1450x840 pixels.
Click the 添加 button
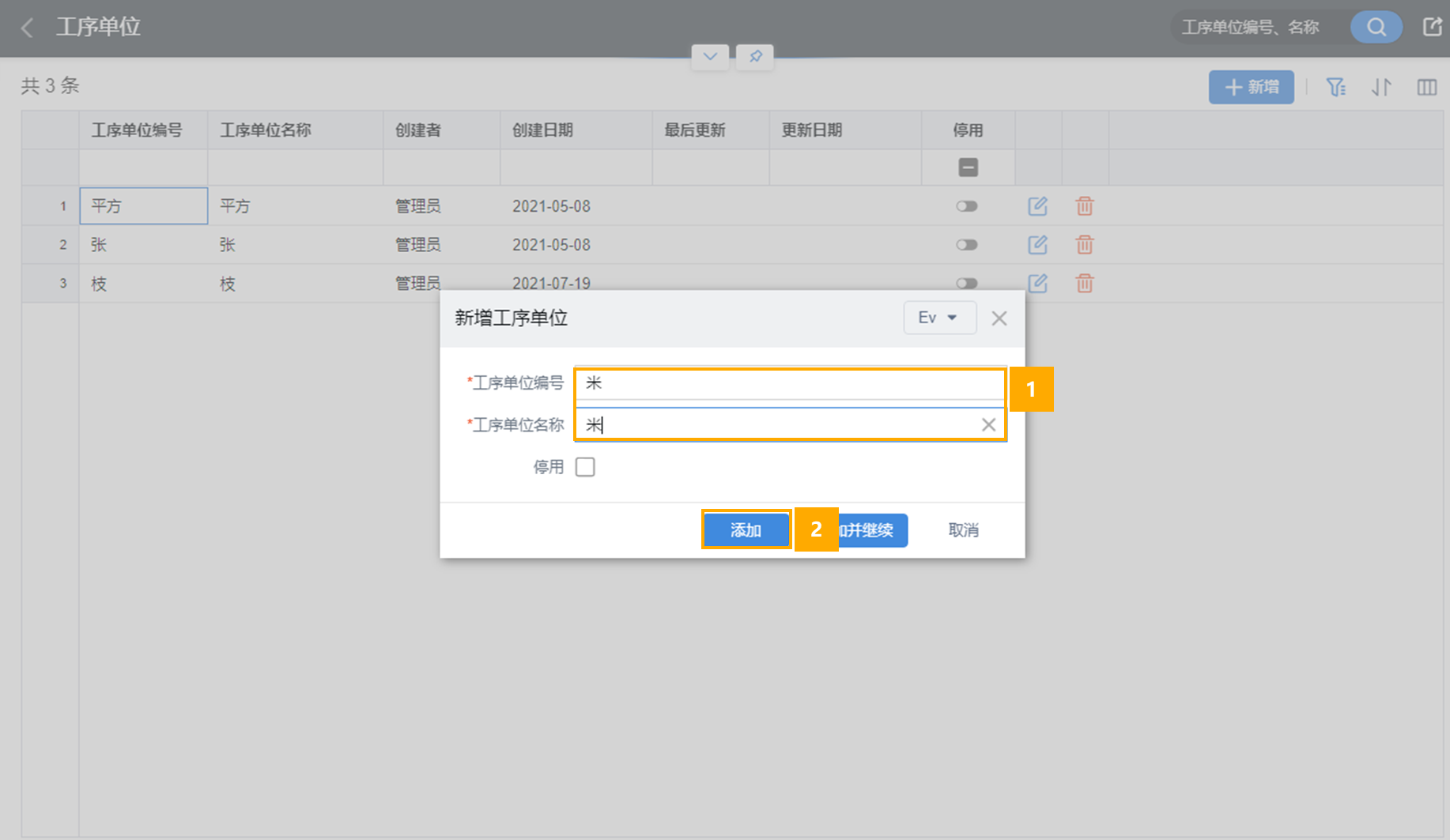pyautogui.click(x=746, y=530)
